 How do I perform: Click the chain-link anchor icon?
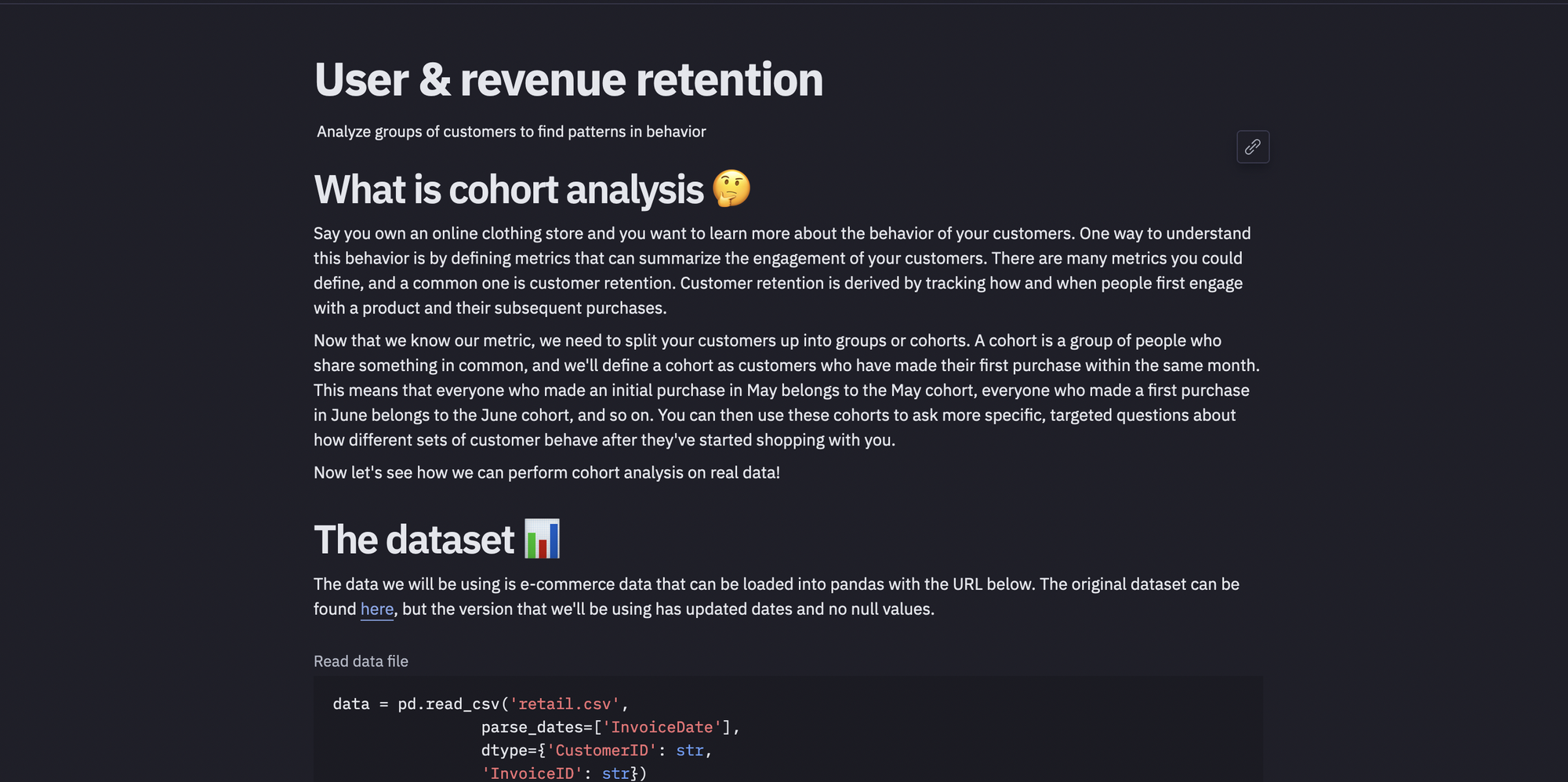point(1253,147)
